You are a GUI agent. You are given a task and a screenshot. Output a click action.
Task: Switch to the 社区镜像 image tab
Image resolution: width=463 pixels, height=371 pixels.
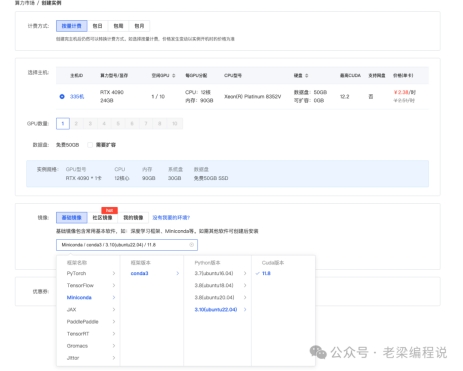tap(102, 217)
